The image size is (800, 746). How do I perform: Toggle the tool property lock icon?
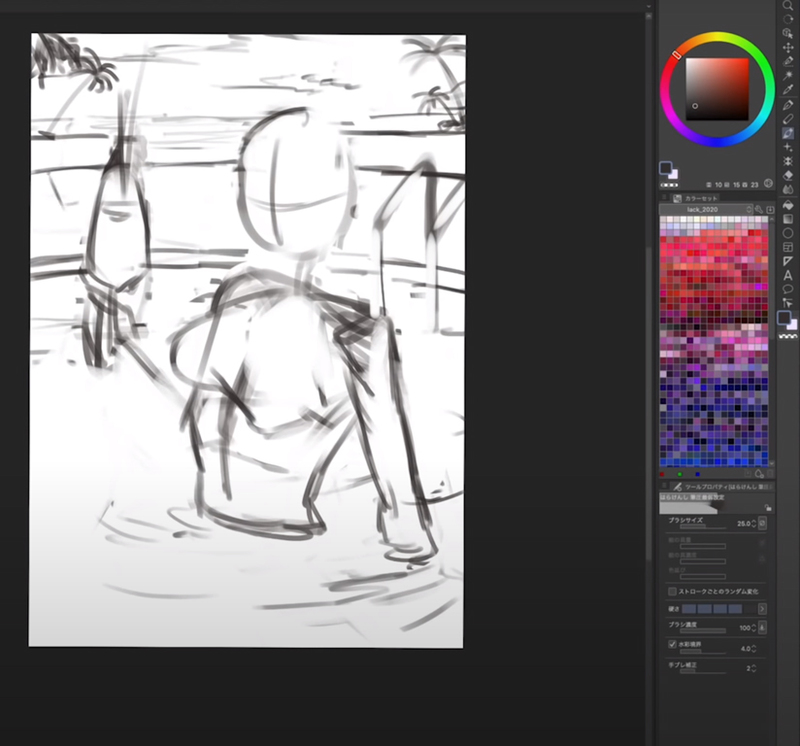pos(767,508)
